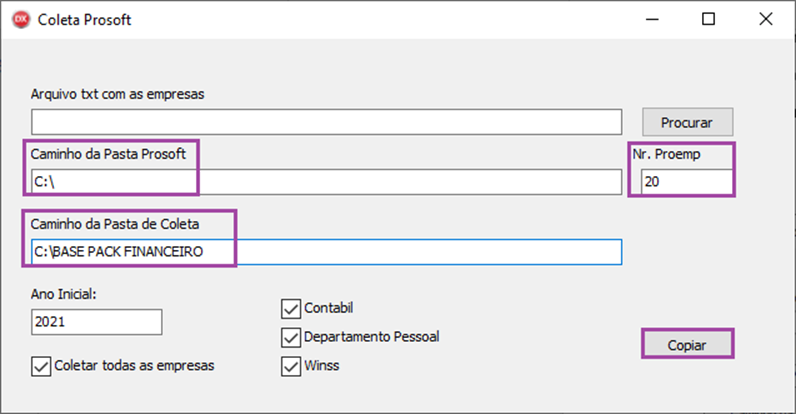Click the Nr. Proemp field showing 20

click(x=686, y=182)
